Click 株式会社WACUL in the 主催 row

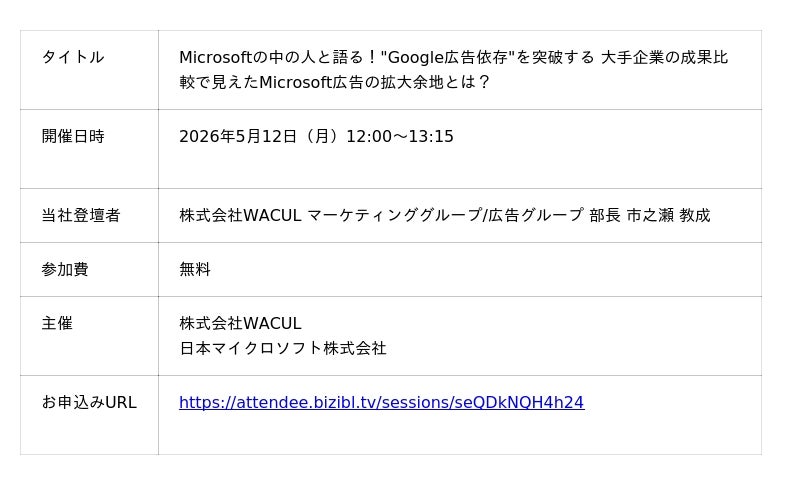pyautogui.click(x=240, y=323)
